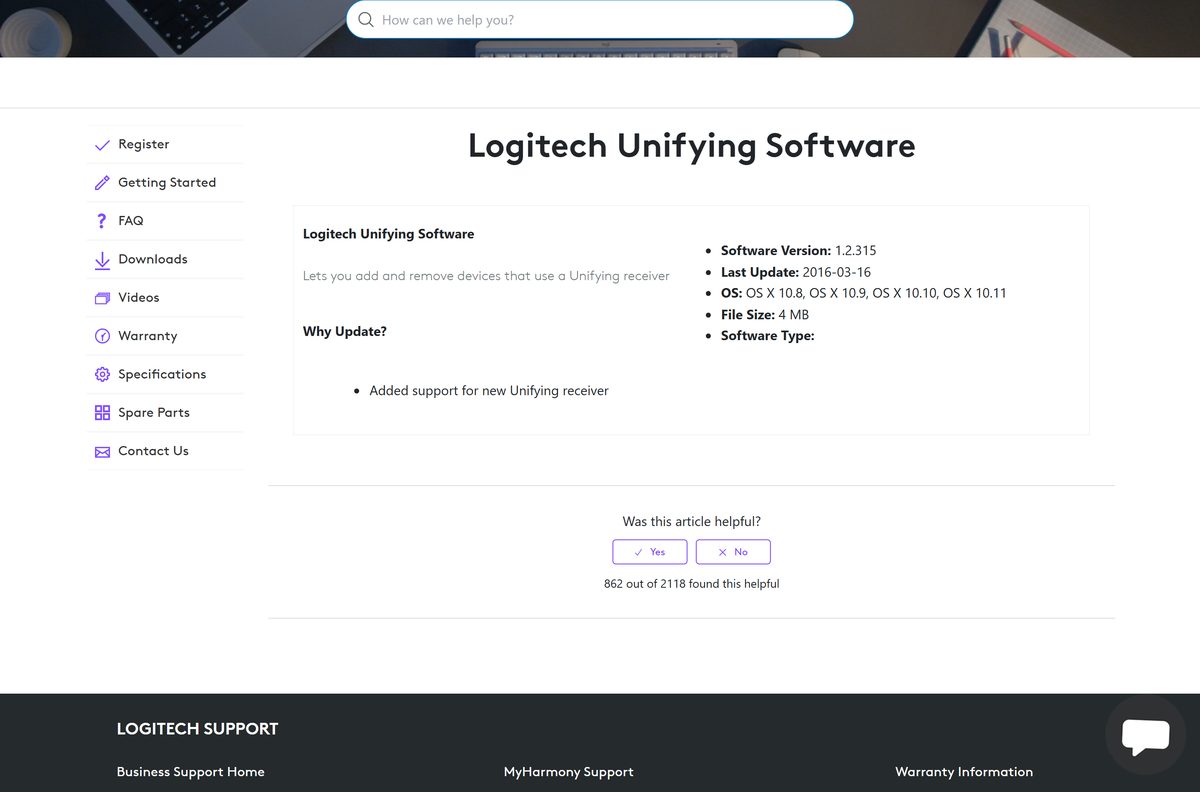Click the bold 'Logitech Unifying Software' subheading
Image resolution: width=1200 pixels, height=792 pixels.
[x=388, y=234]
